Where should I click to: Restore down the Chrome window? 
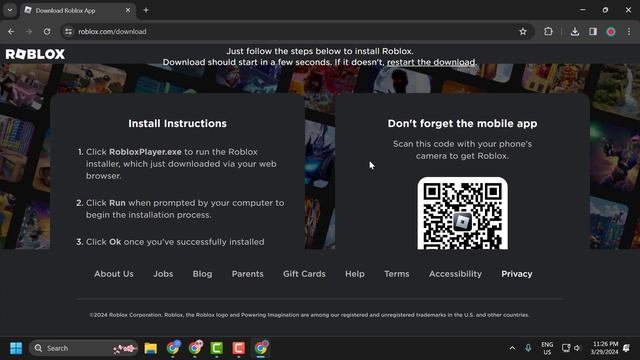(x=605, y=10)
